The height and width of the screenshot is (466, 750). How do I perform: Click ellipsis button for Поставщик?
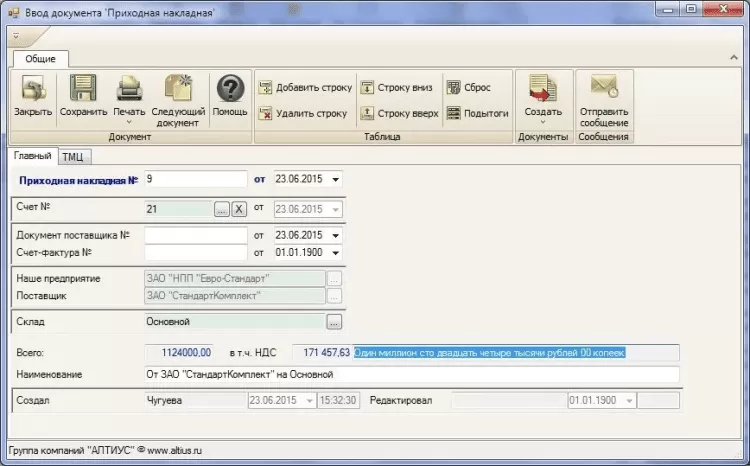click(334, 296)
